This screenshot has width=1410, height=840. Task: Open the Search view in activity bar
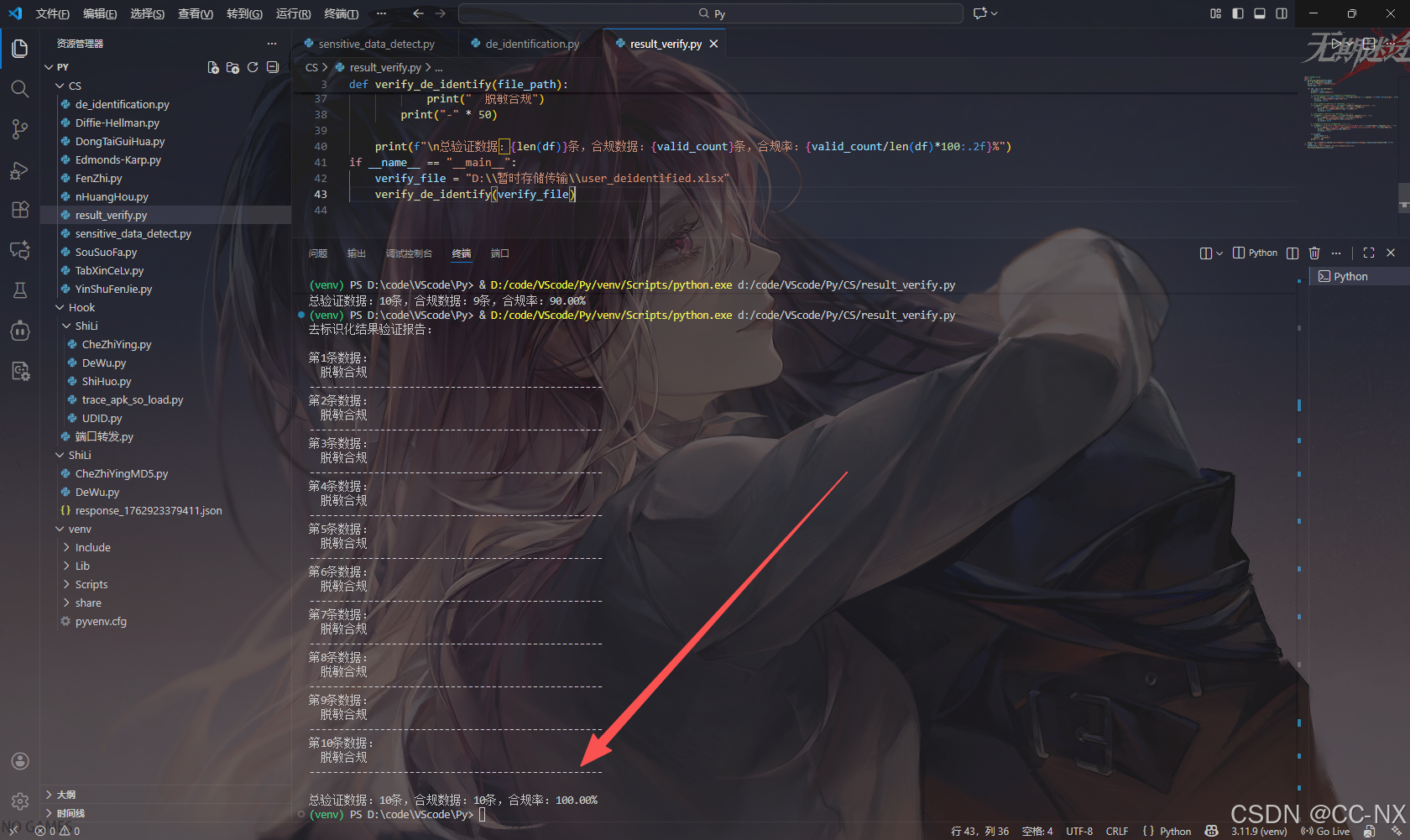pyautogui.click(x=20, y=89)
